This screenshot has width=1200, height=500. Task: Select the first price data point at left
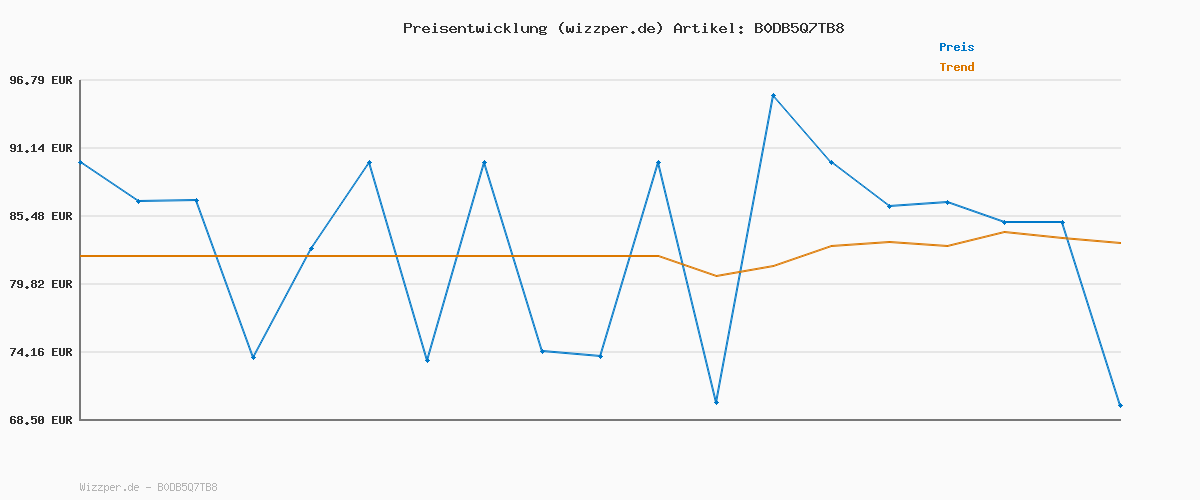click(x=80, y=162)
